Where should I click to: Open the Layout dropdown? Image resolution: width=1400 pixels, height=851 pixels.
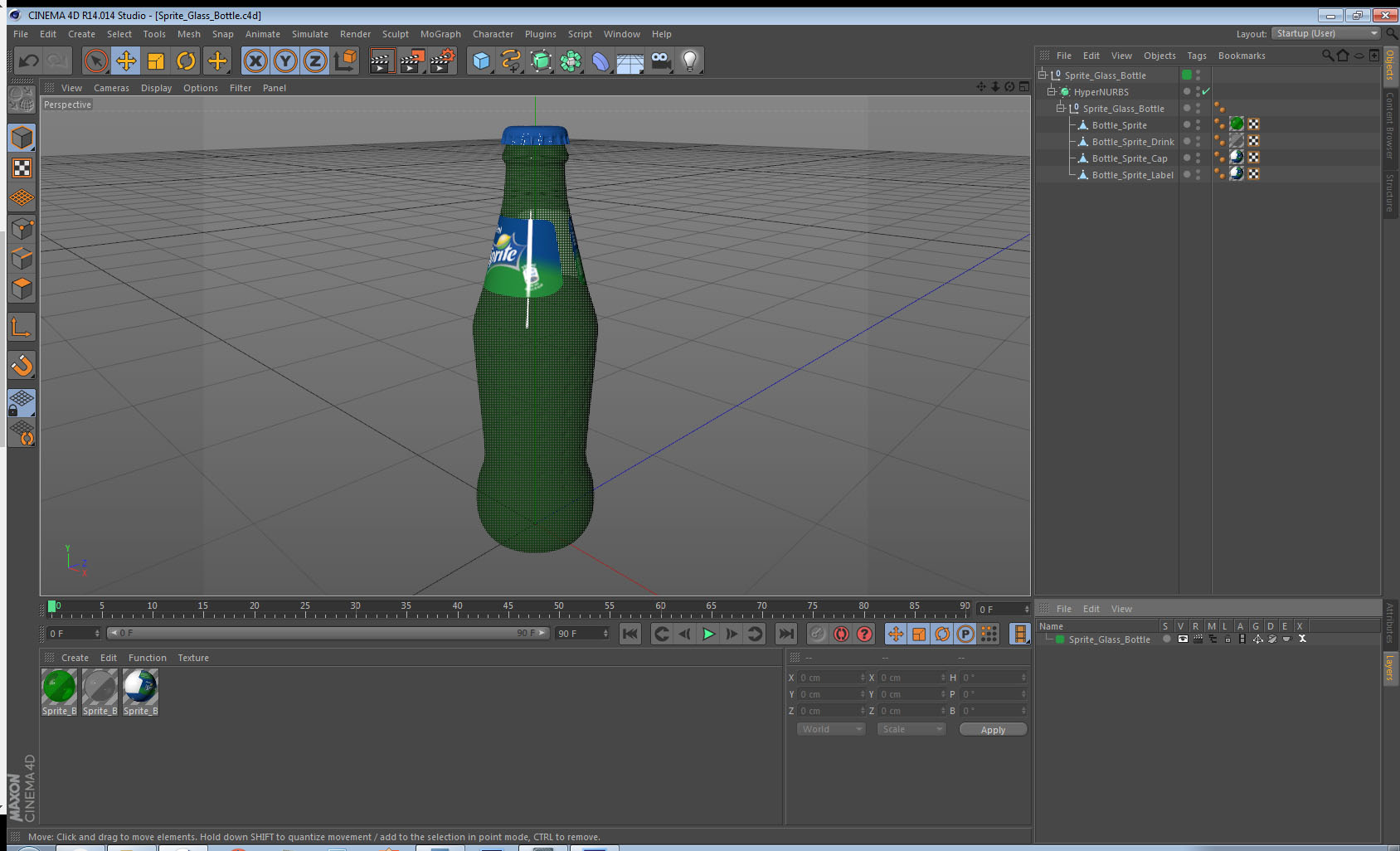pos(1325,33)
